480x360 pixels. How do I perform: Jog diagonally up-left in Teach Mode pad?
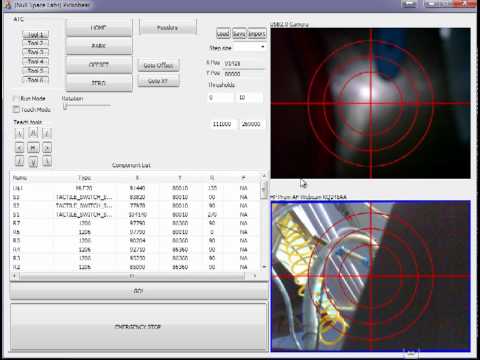(x=19, y=134)
